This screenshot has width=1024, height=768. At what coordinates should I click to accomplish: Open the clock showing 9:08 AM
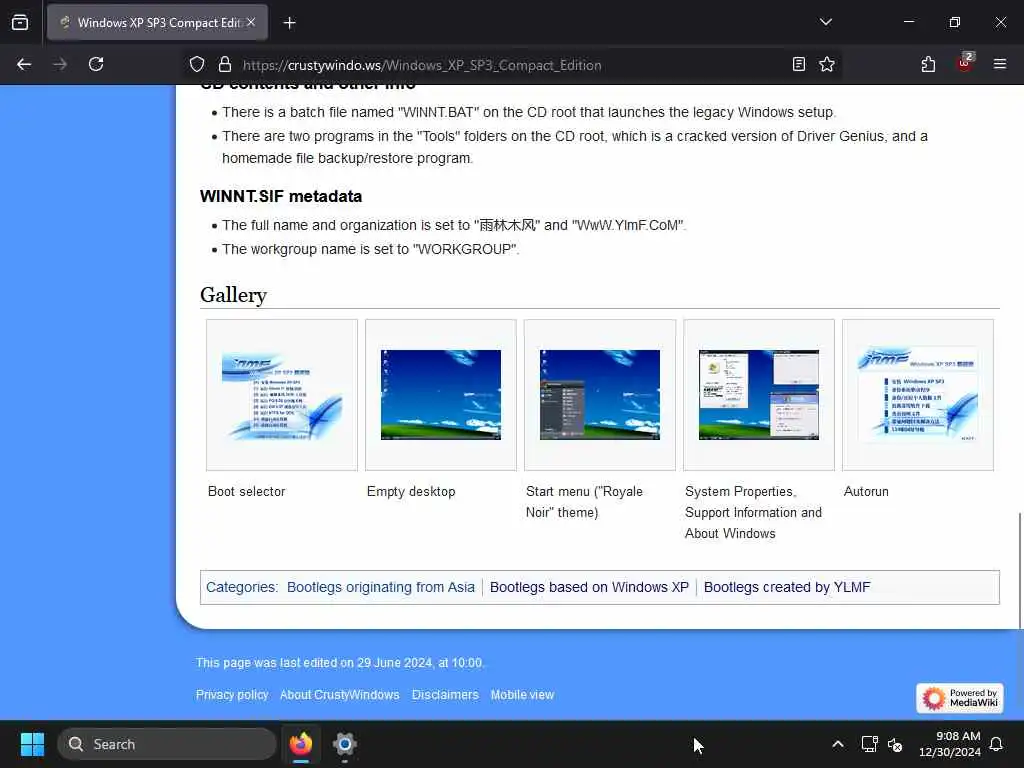click(950, 744)
